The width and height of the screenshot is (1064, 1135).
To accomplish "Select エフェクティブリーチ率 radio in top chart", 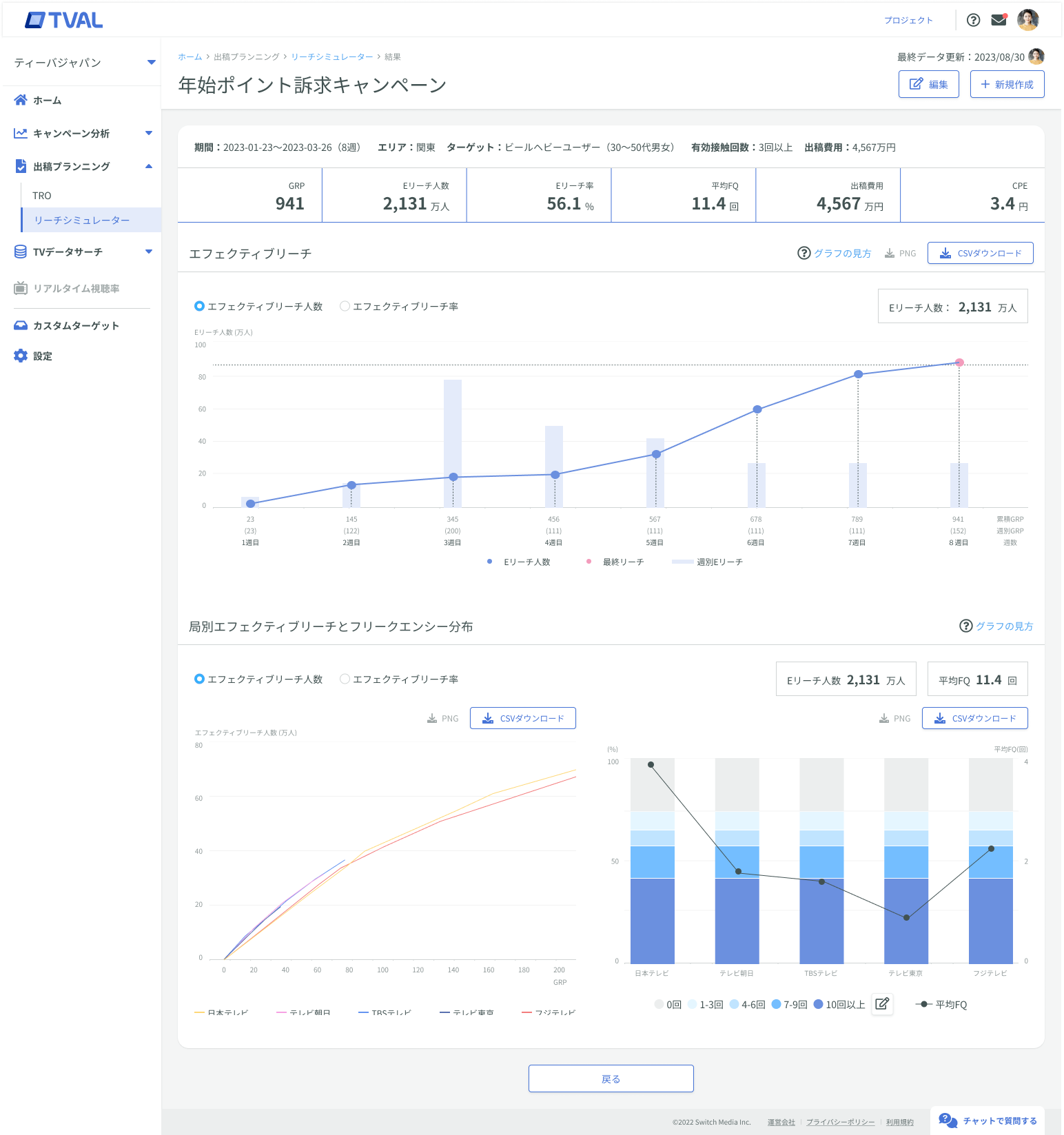I will click(x=345, y=306).
